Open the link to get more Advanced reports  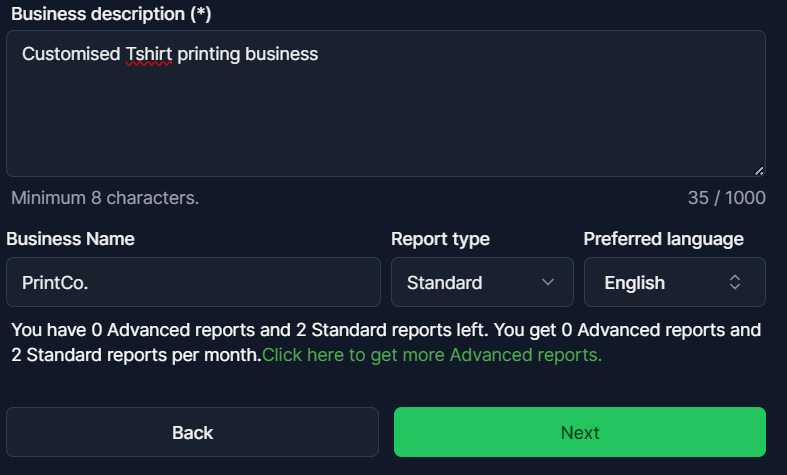point(432,355)
